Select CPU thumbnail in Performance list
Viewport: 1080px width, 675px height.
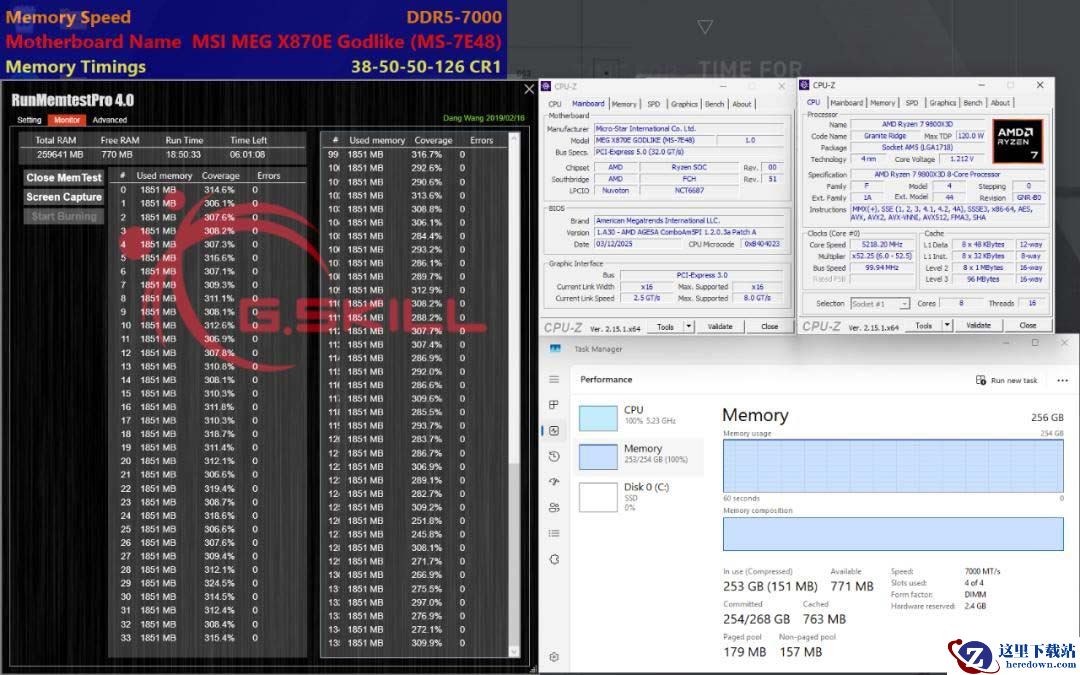[598, 418]
